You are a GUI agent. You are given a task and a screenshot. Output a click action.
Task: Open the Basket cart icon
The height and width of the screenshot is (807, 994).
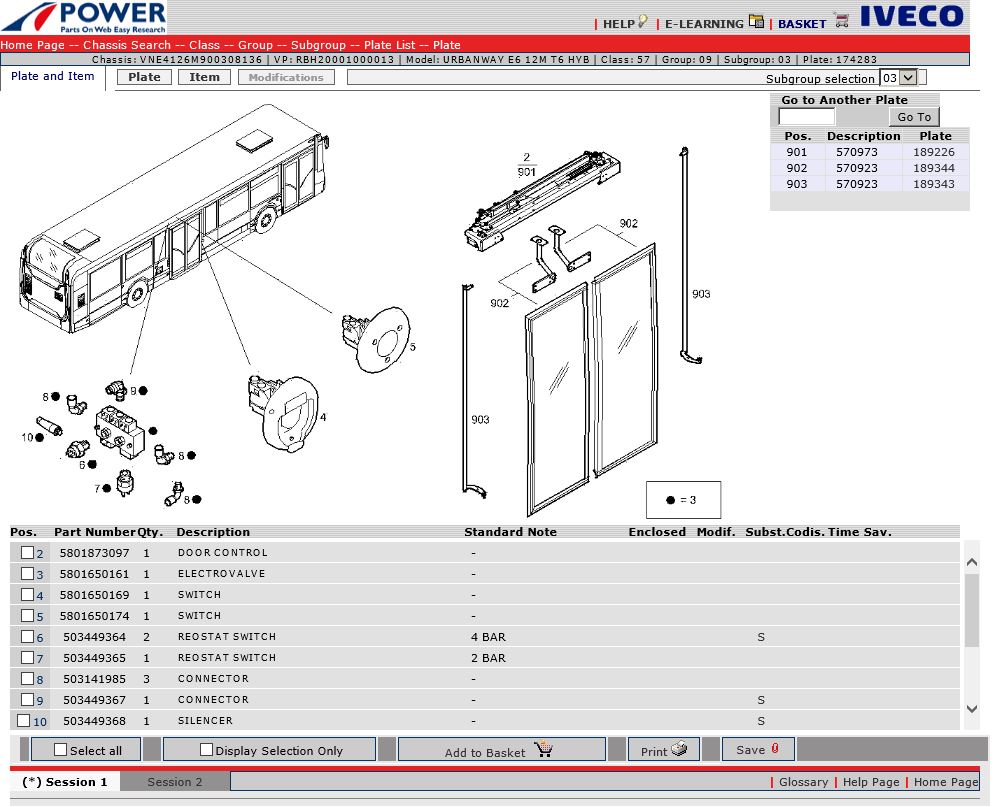pyautogui.click(x=841, y=21)
